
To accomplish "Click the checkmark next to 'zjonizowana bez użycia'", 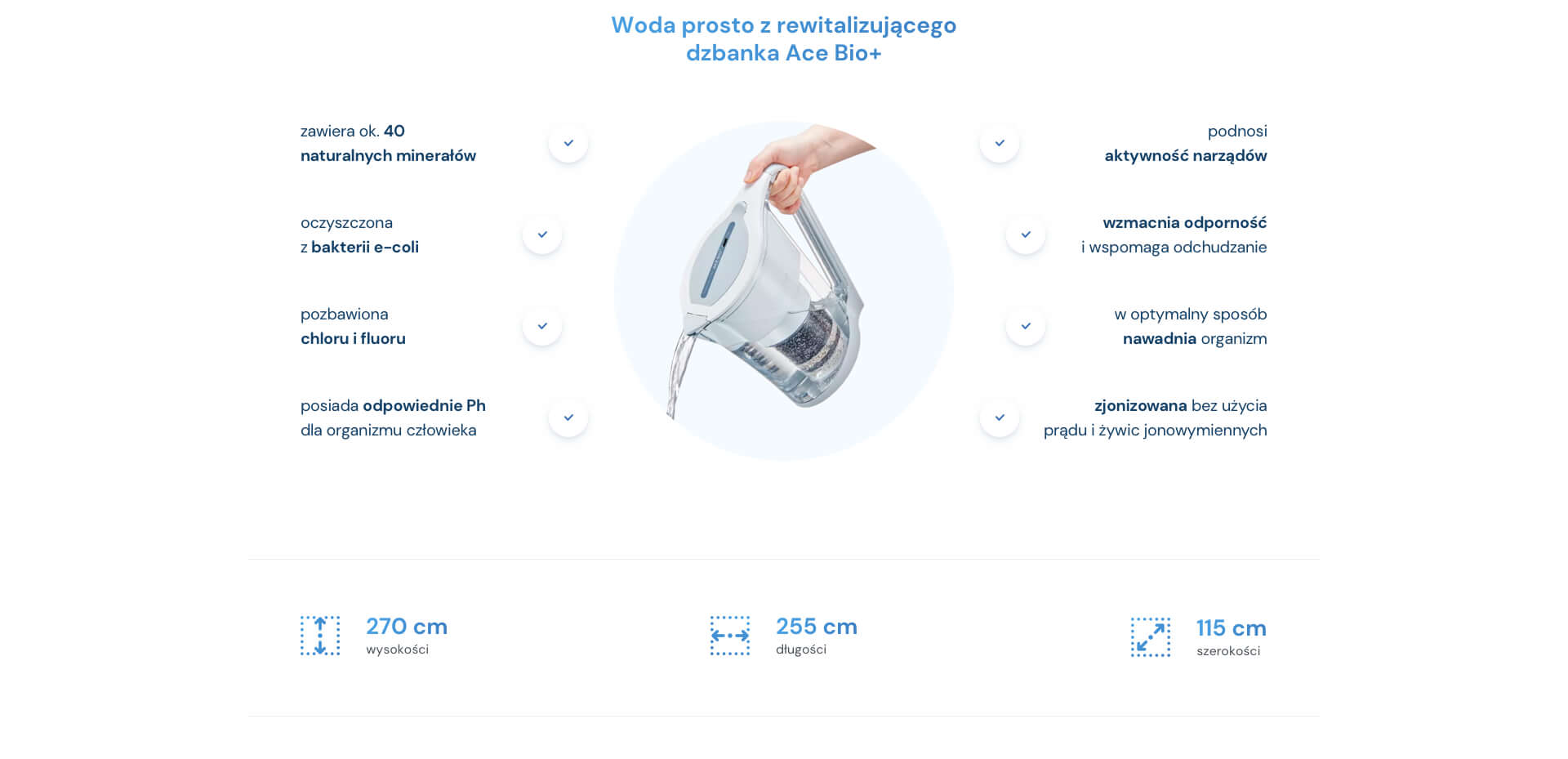I will click(x=1000, y=417).
